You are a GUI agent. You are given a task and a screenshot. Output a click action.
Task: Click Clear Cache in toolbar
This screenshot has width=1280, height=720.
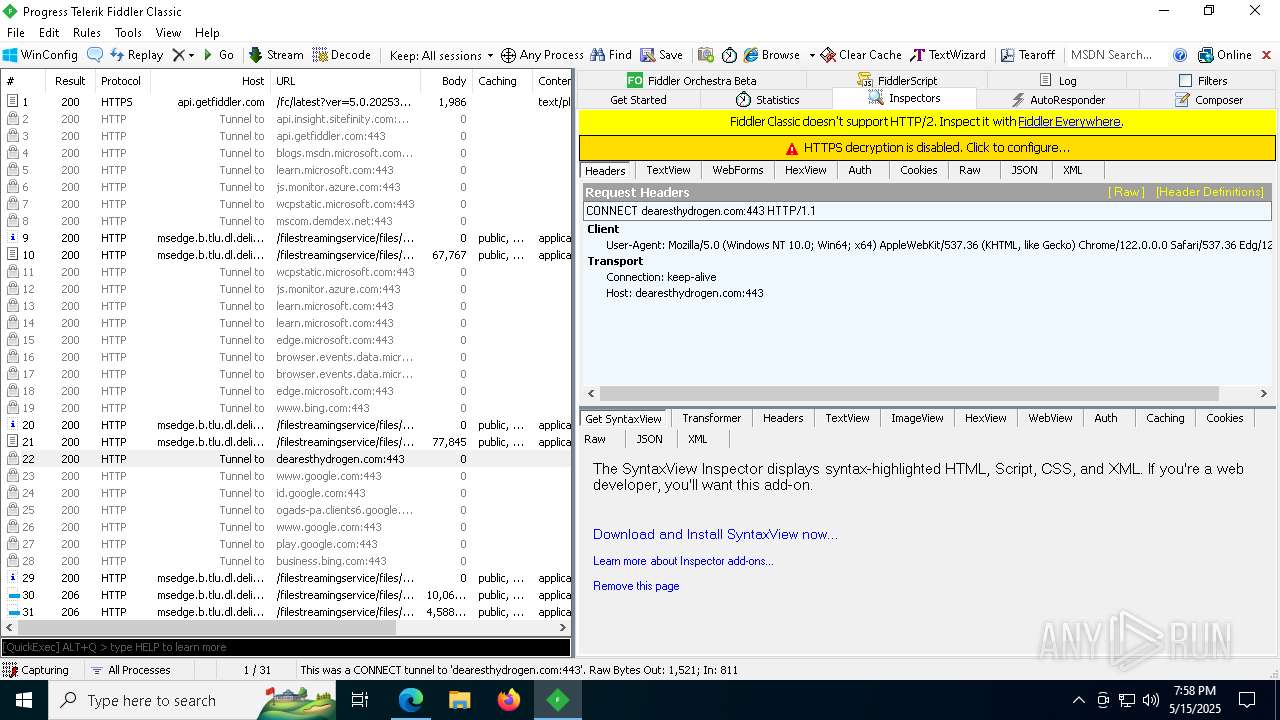[x=861, y=55]
